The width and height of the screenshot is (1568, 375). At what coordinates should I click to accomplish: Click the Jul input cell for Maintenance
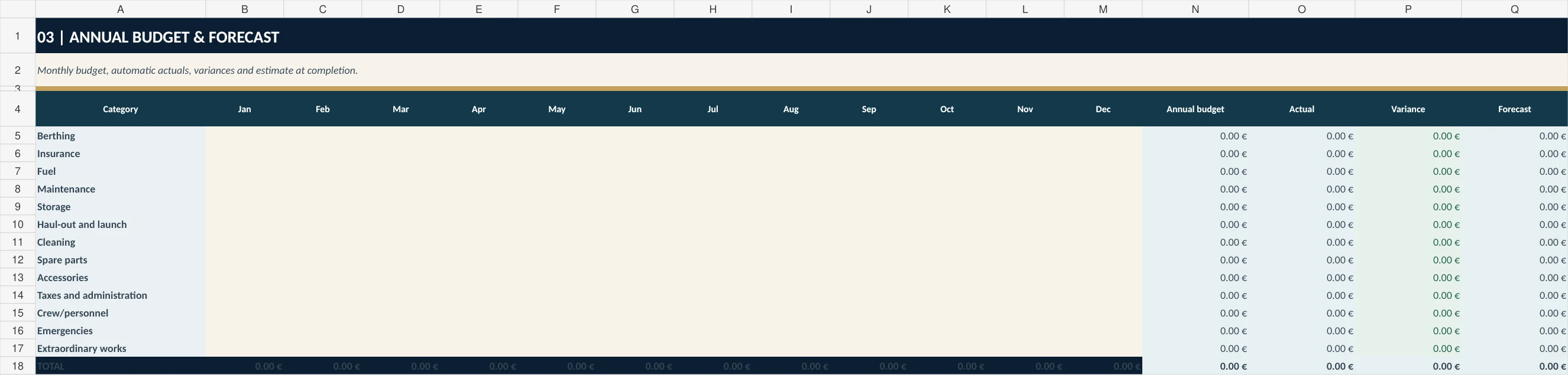[713, 189]
